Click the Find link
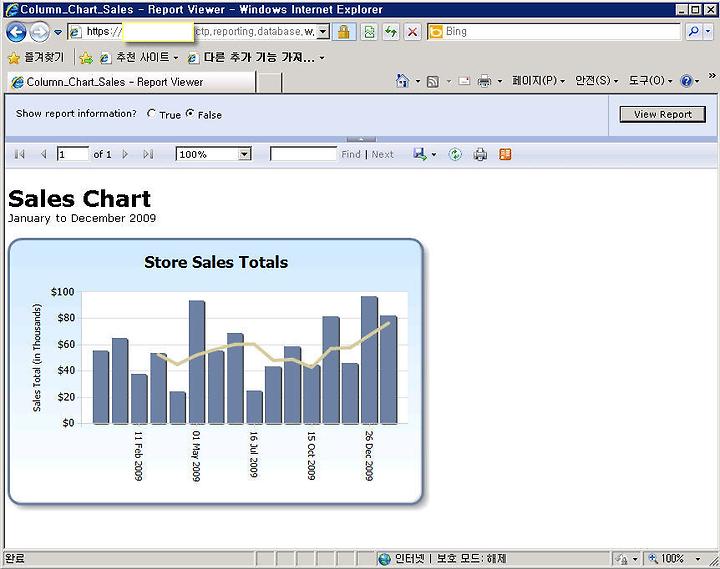Image resolution: width=720 pixels, height=569 pixels. 351,154
